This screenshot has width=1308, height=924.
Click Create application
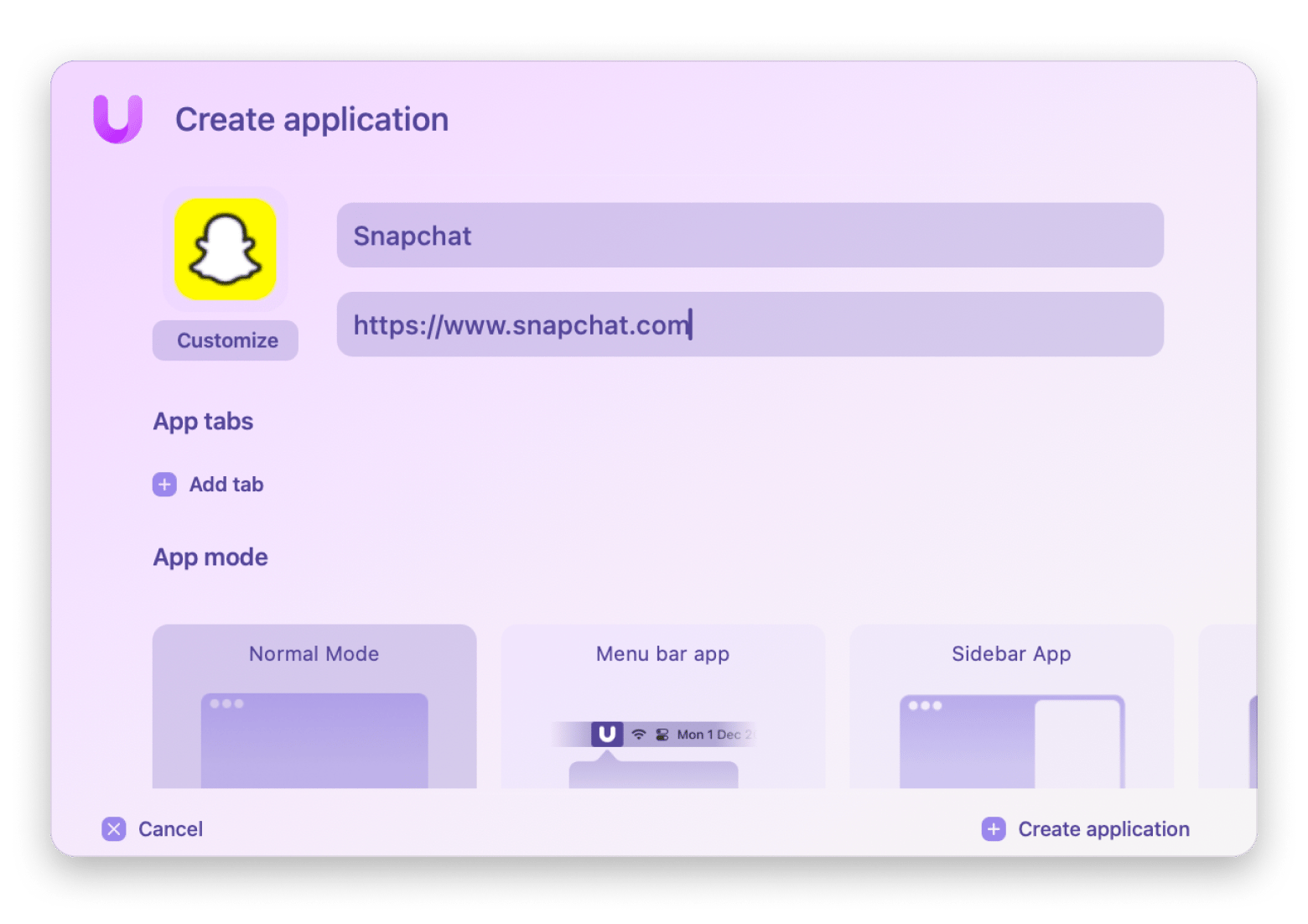(x=1103, y=829)
